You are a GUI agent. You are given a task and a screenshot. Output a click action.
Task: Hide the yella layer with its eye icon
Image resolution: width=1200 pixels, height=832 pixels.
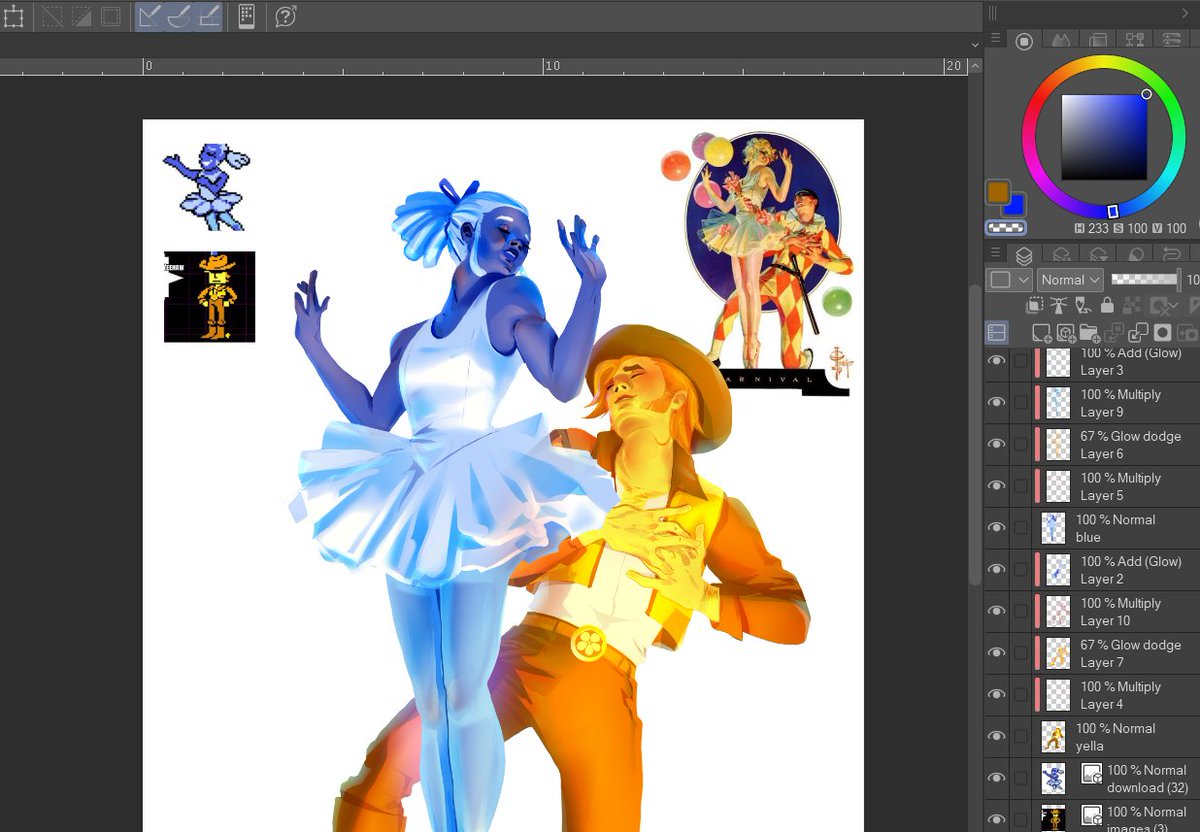(x=997, y=736)
